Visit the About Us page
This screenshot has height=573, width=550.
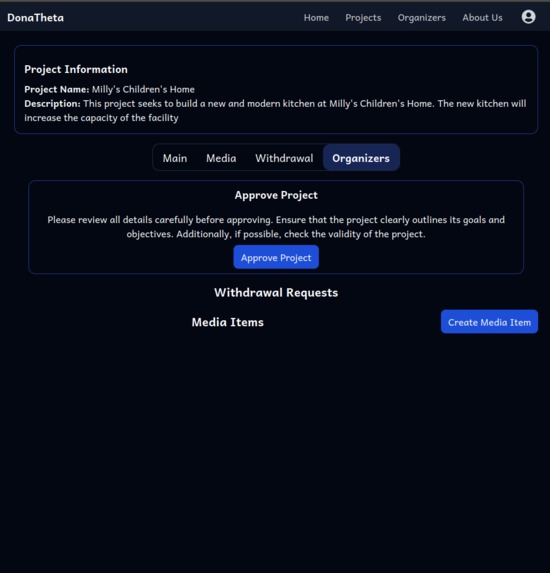482,18
